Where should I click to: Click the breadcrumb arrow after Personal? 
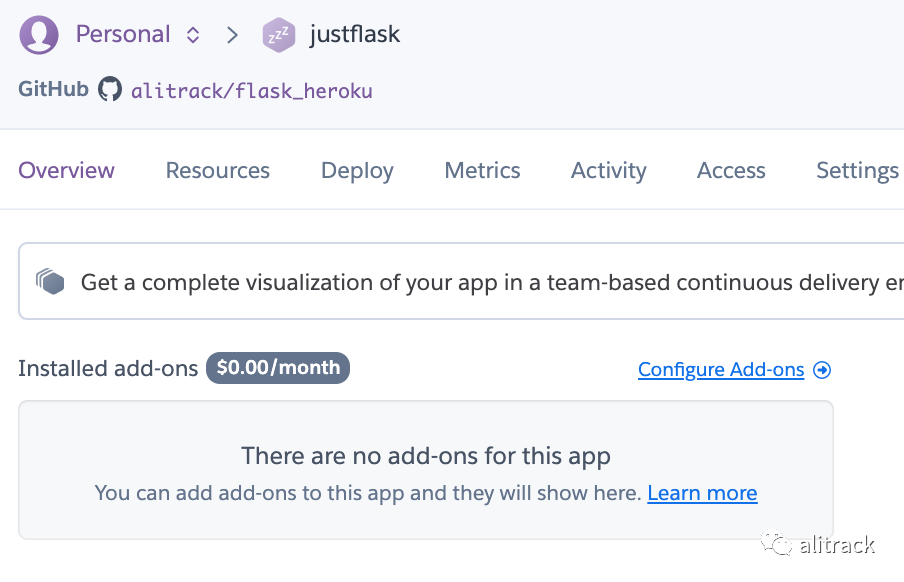click(233, 35)
